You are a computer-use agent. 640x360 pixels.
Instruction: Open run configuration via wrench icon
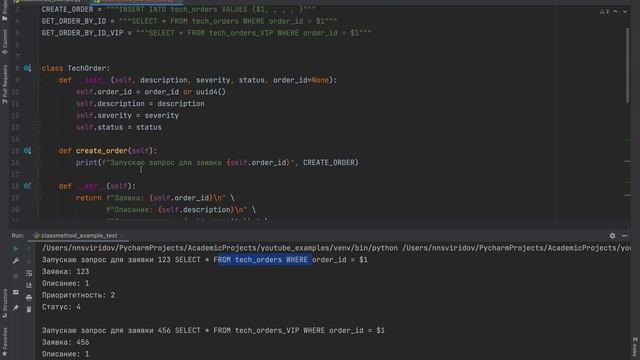click(16, 260)
